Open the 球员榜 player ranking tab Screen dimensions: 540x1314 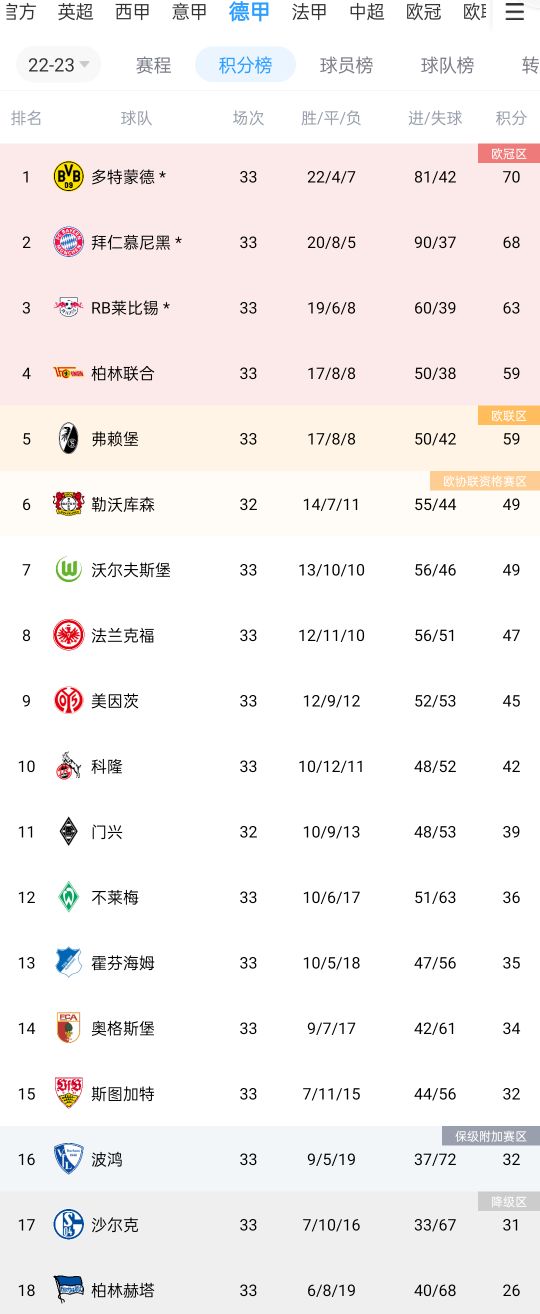[346, 65]
